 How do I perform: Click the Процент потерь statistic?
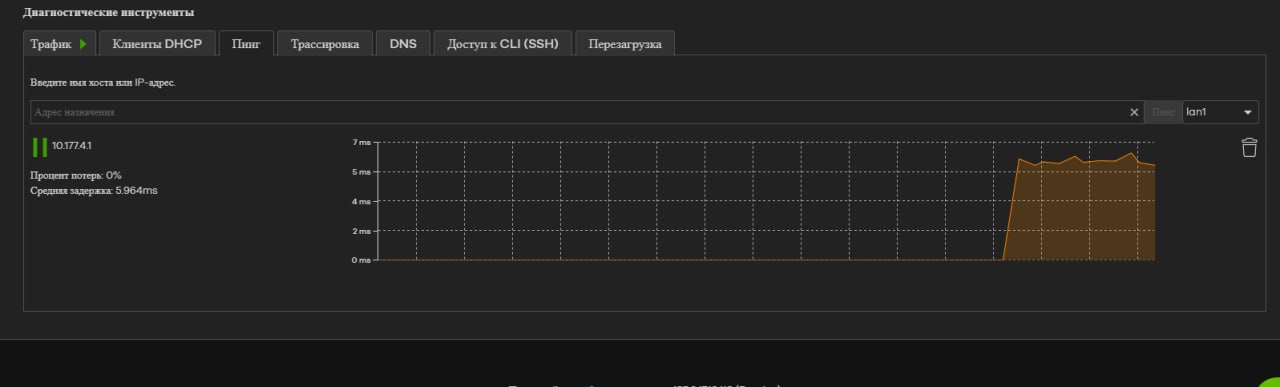pyautogui.click(x=76, y=175)
